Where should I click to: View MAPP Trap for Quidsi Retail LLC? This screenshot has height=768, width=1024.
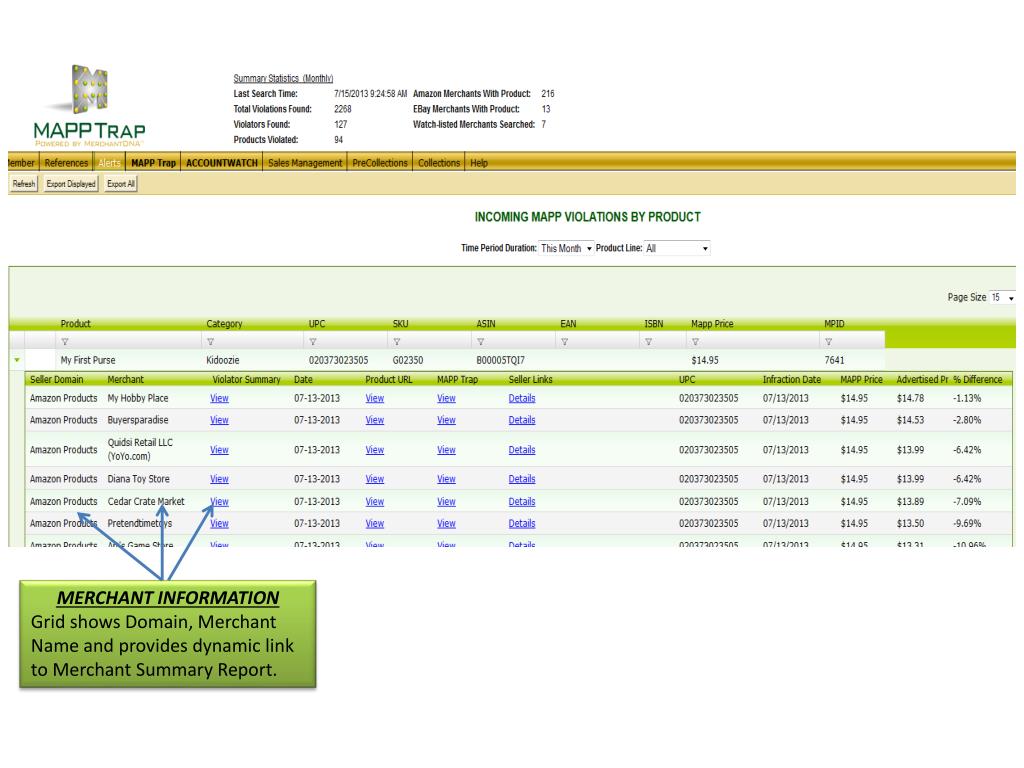(x=446, y=450)
